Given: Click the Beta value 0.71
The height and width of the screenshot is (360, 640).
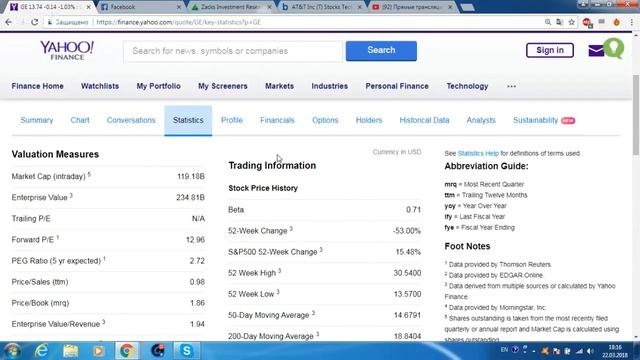Looking at the screenshot, I should coord(413,210).
